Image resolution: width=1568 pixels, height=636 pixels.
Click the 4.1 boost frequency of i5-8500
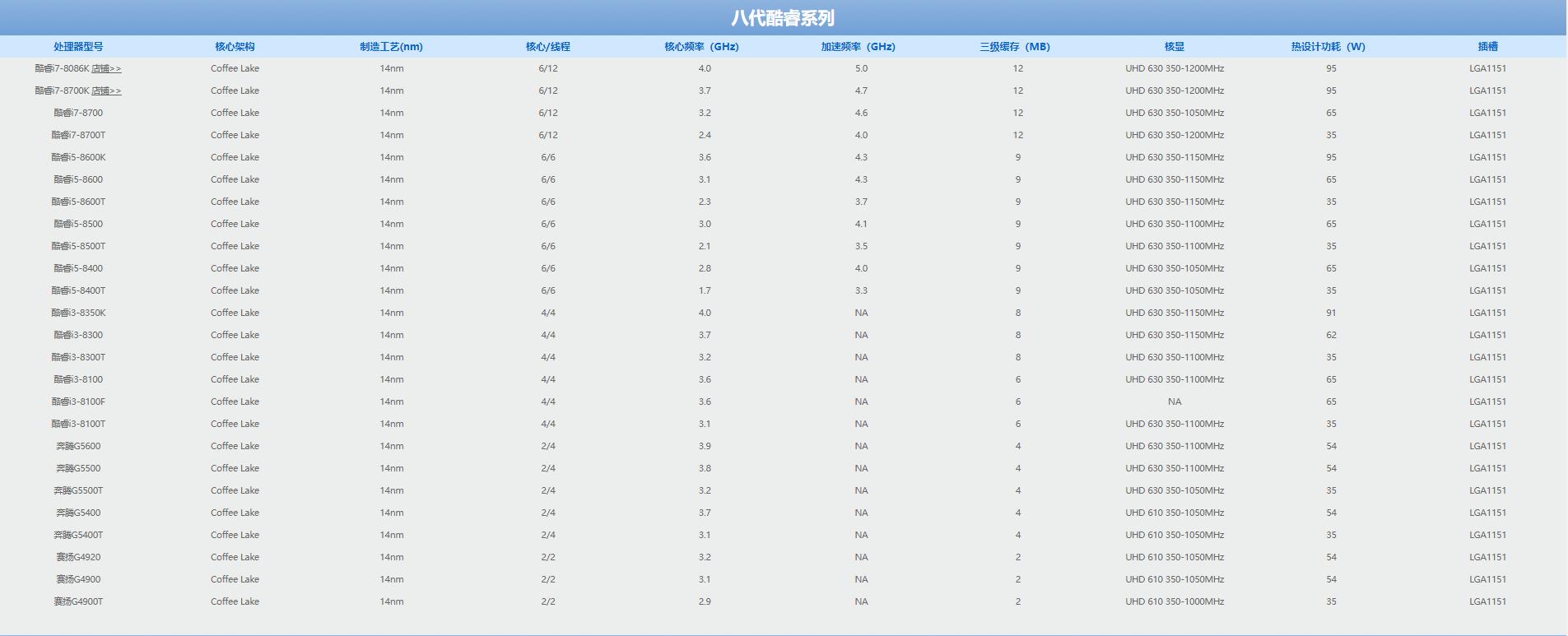(x=861, y=224)
